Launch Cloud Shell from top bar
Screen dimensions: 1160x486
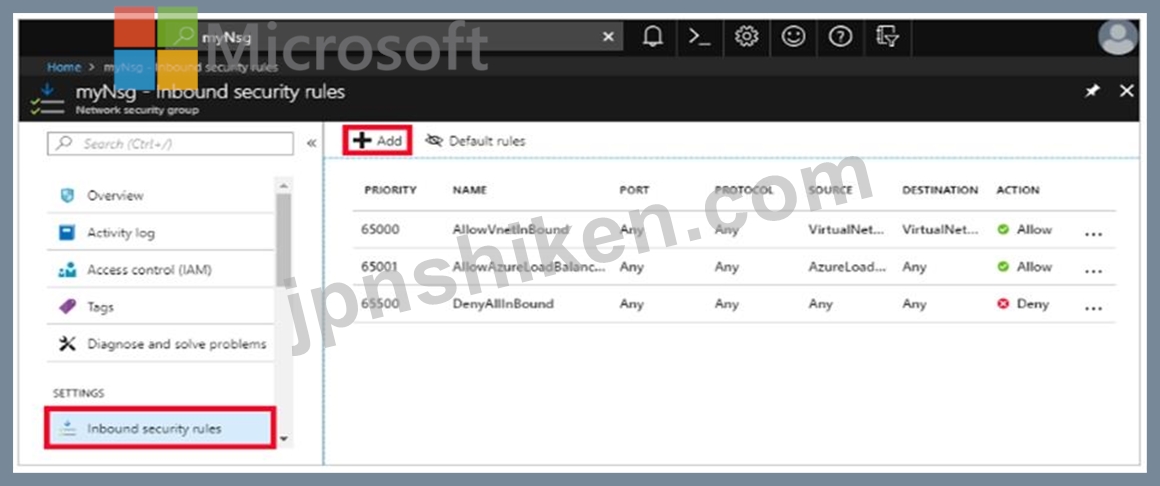click(x=699, y=36)
